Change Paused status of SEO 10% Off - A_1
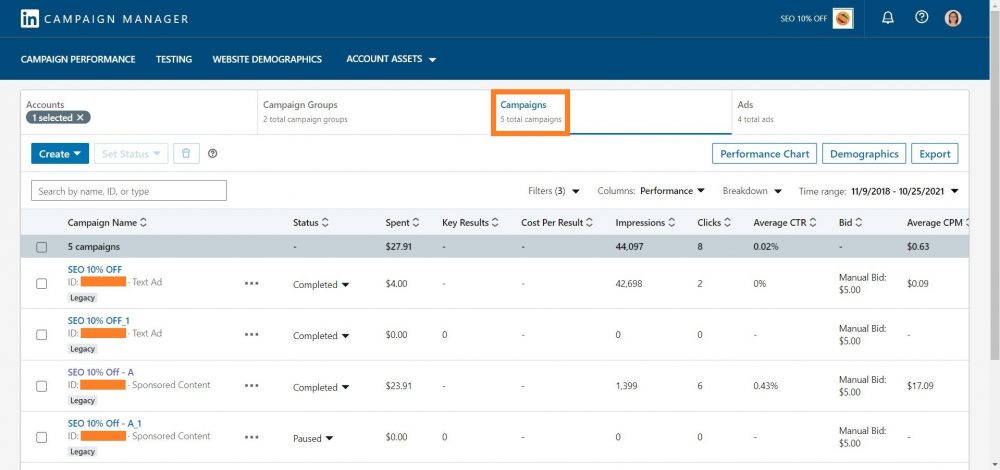1000x470 pixels. pos(313,438)
